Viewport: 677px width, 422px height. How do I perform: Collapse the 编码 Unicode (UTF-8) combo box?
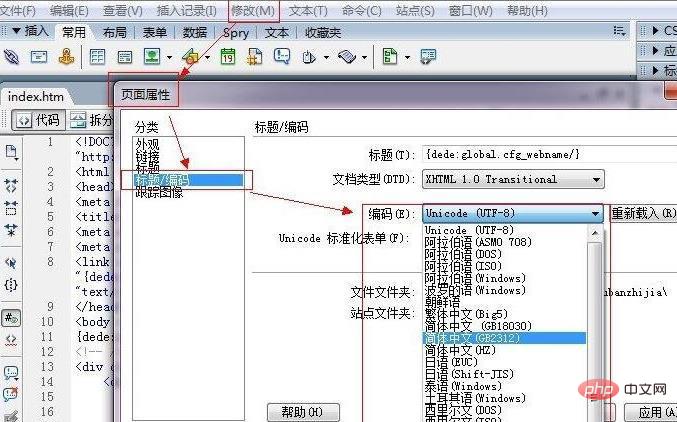[595, 214]
